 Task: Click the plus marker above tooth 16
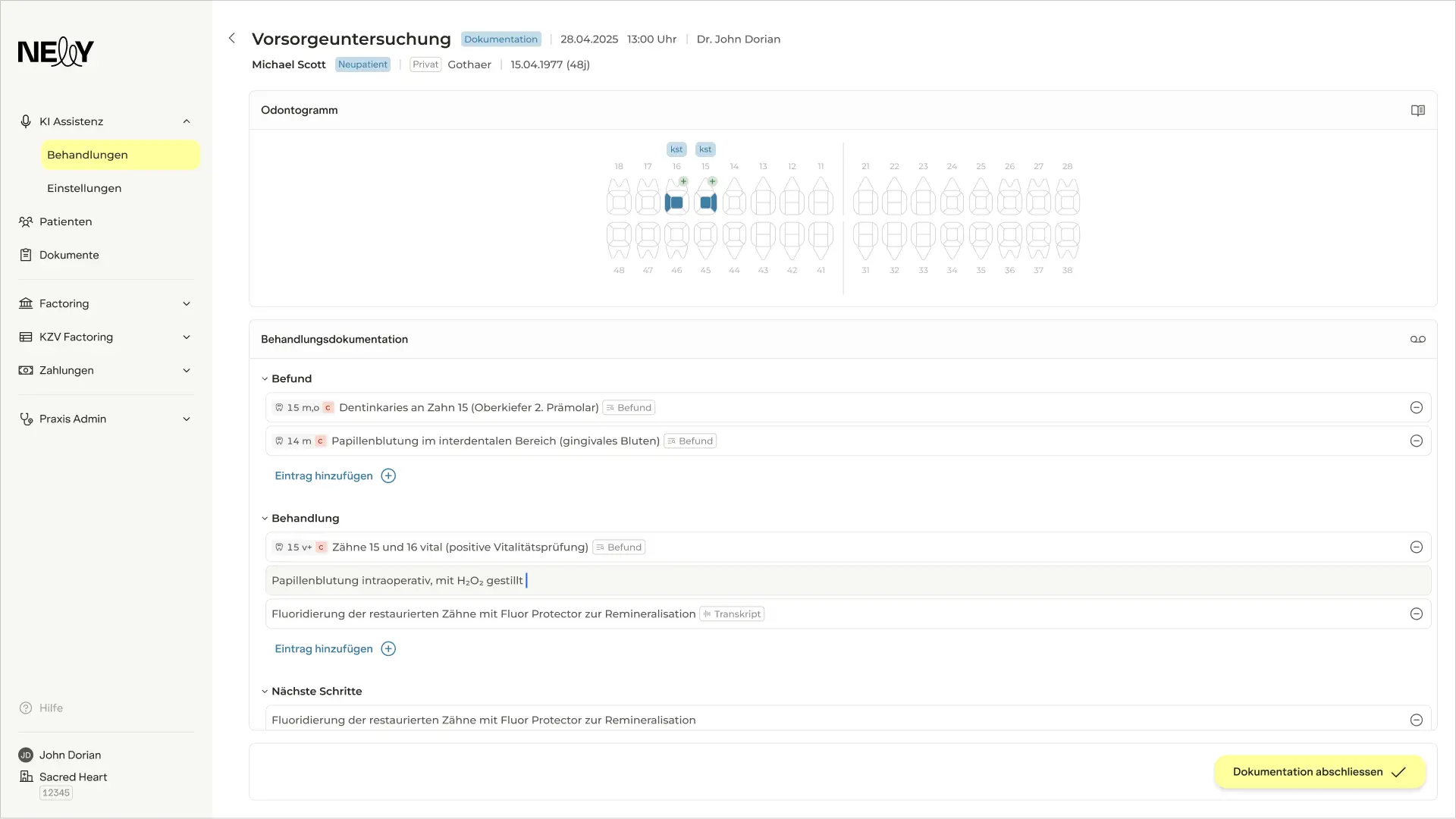tap(682, 181)
